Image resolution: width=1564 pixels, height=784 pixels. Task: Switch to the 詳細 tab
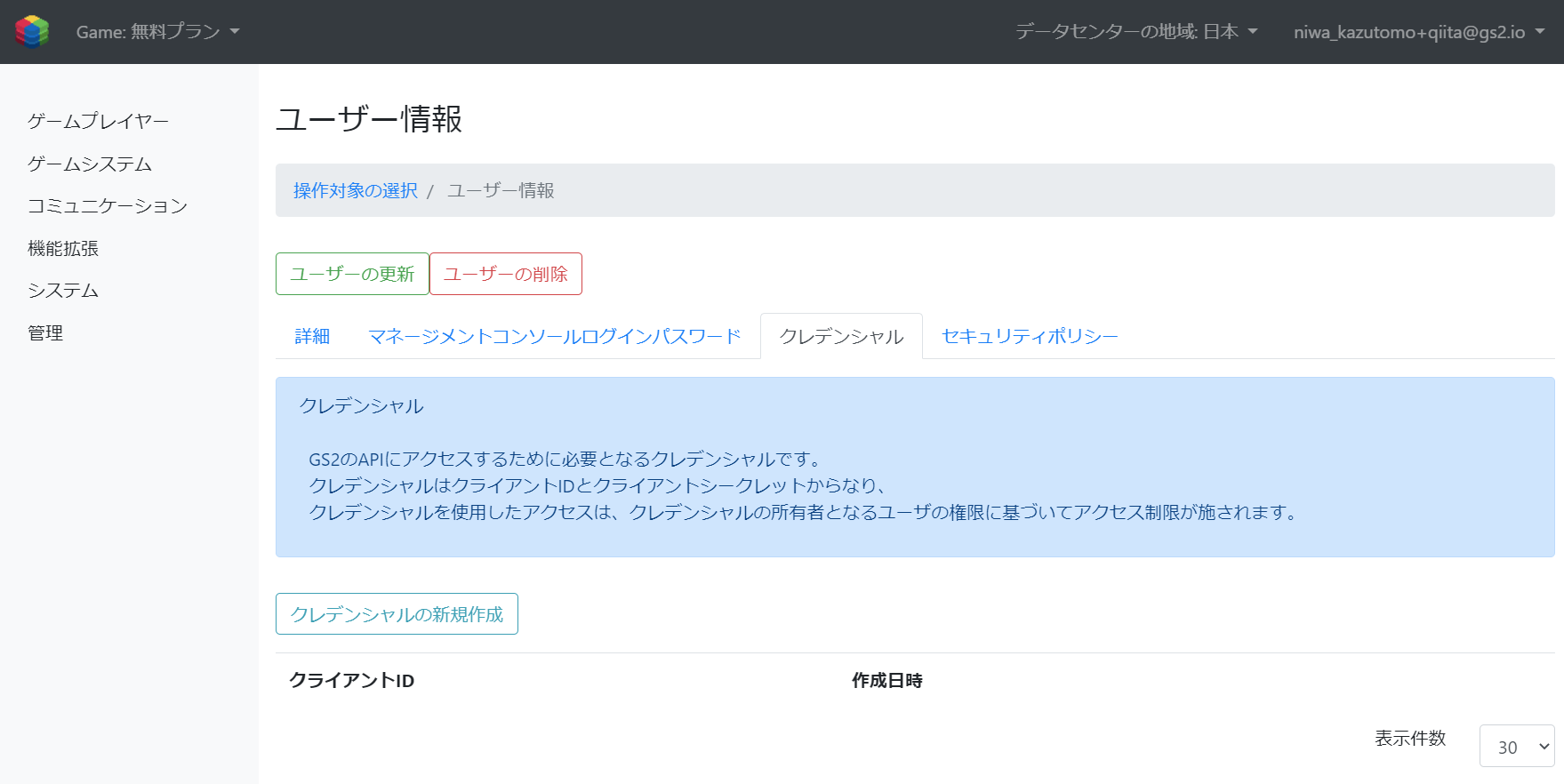coord(312,336)
